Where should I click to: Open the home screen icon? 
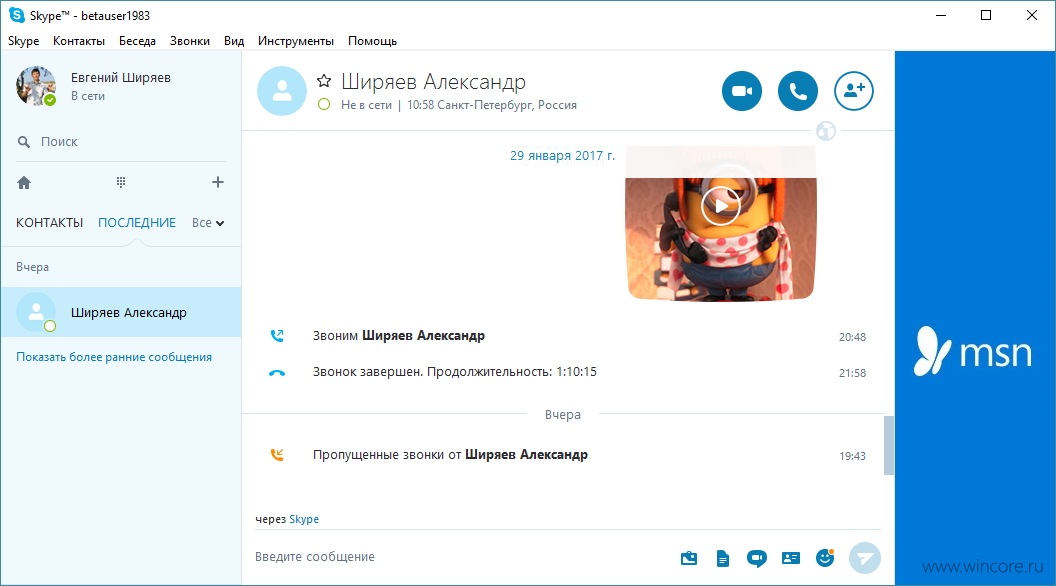point(24,183)
